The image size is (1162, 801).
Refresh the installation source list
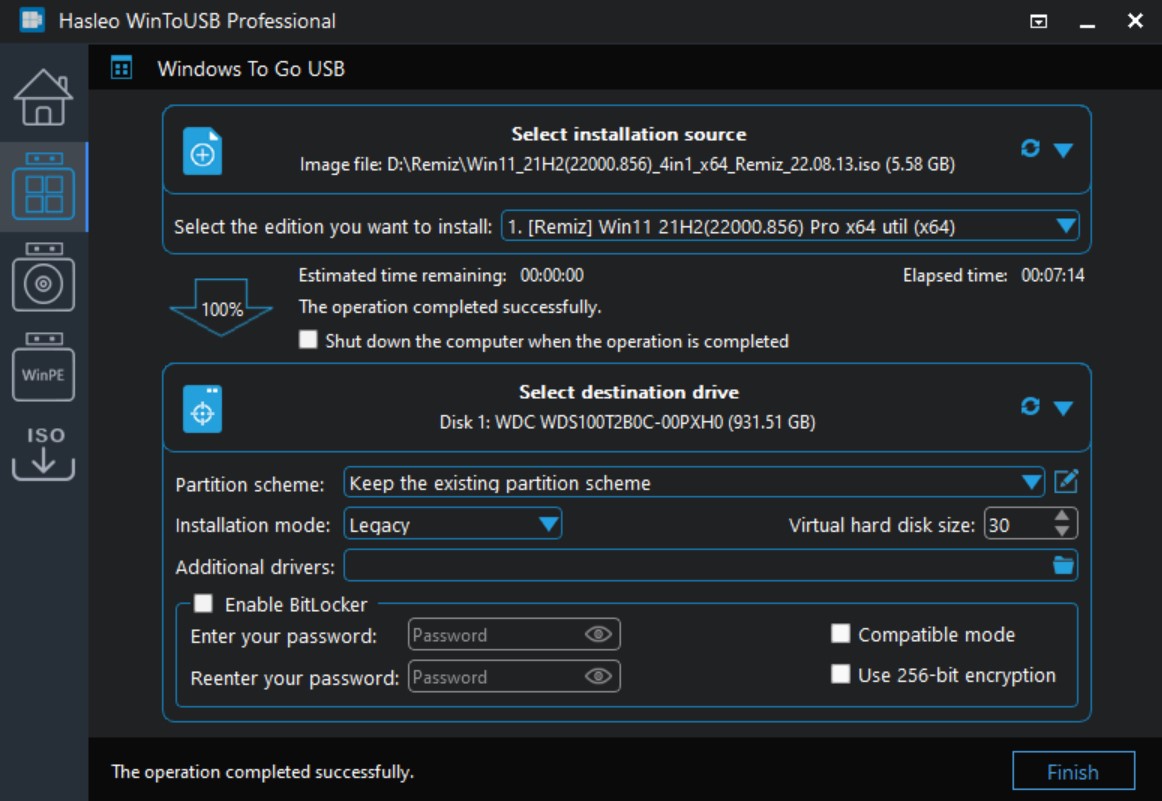[x=1029, y=149]
